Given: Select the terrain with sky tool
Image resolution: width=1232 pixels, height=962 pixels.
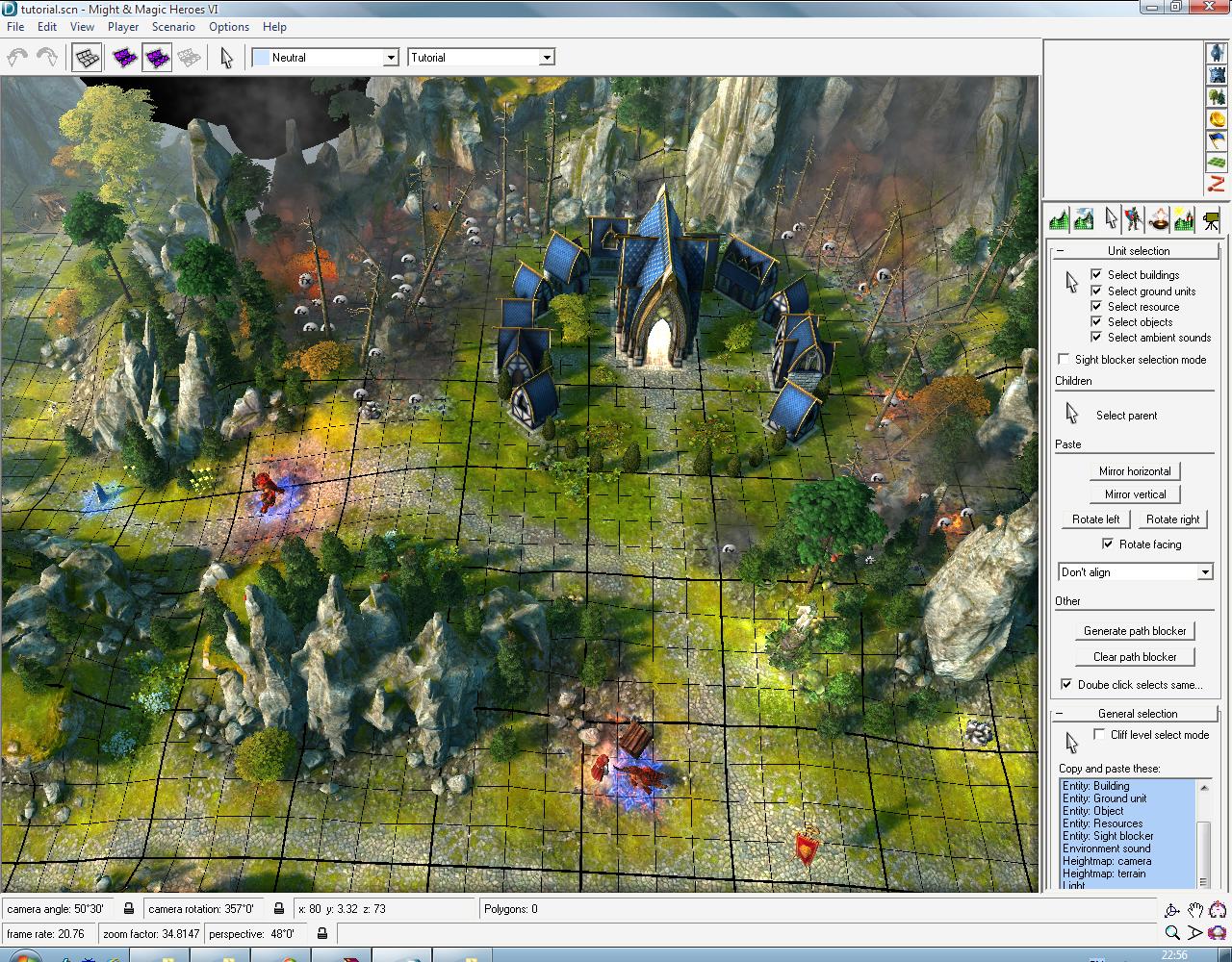Looking at the screenshot, I should pos(1084,220).
